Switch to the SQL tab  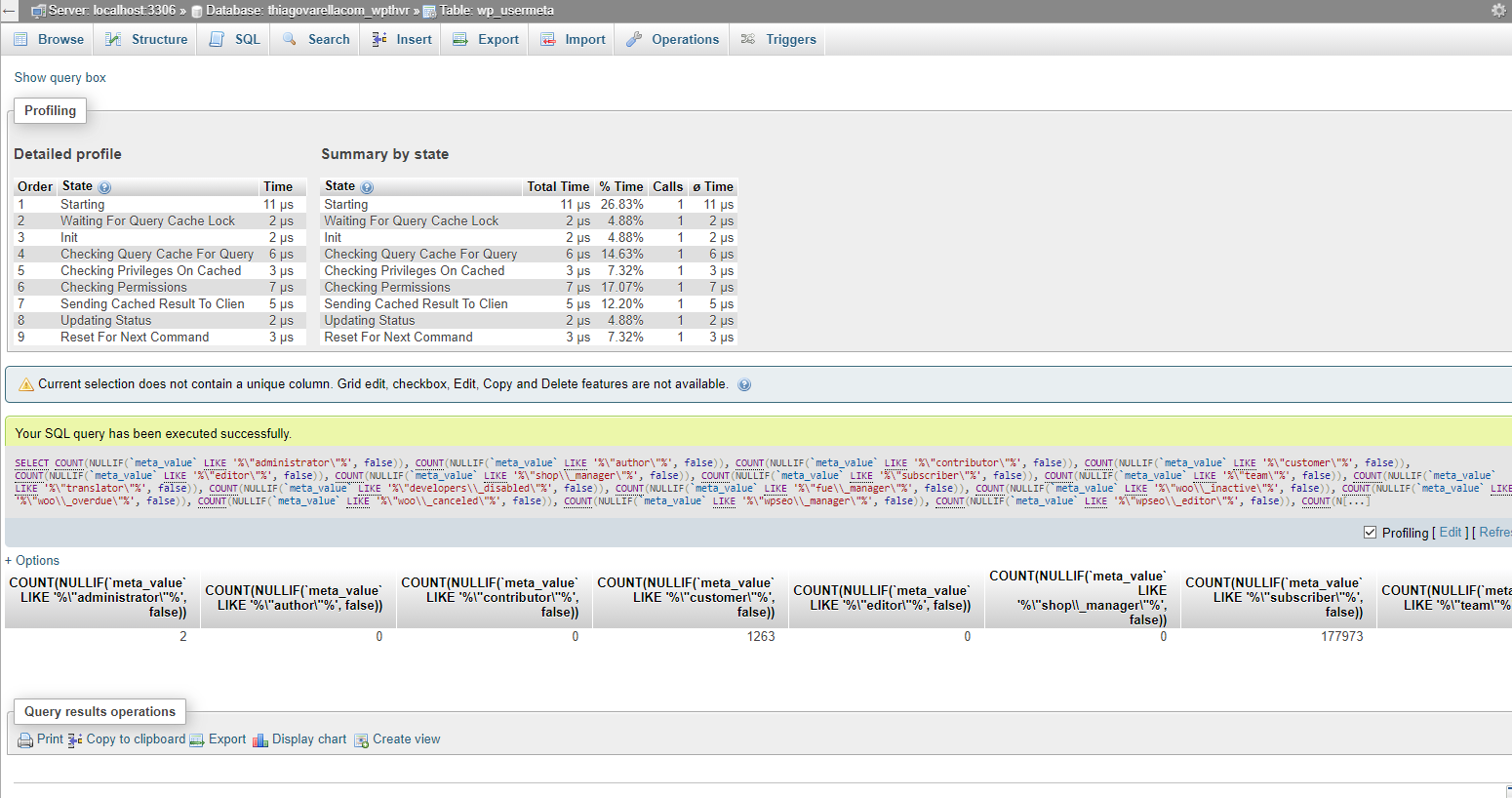(235, 39)
